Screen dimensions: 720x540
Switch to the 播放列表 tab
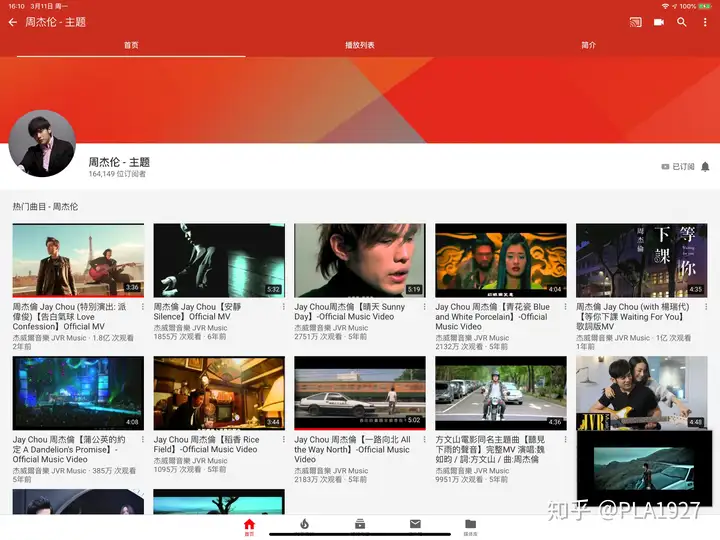coord(360,45)
